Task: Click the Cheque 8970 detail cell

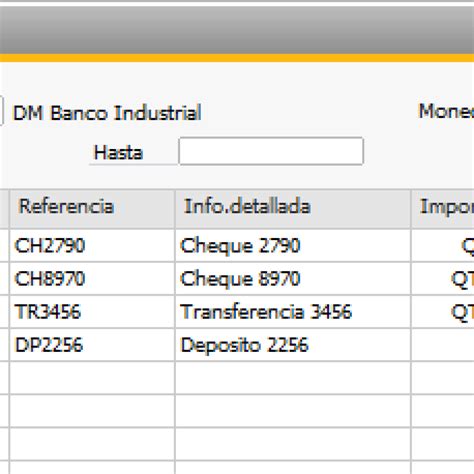Action: (x=293, y=279)
